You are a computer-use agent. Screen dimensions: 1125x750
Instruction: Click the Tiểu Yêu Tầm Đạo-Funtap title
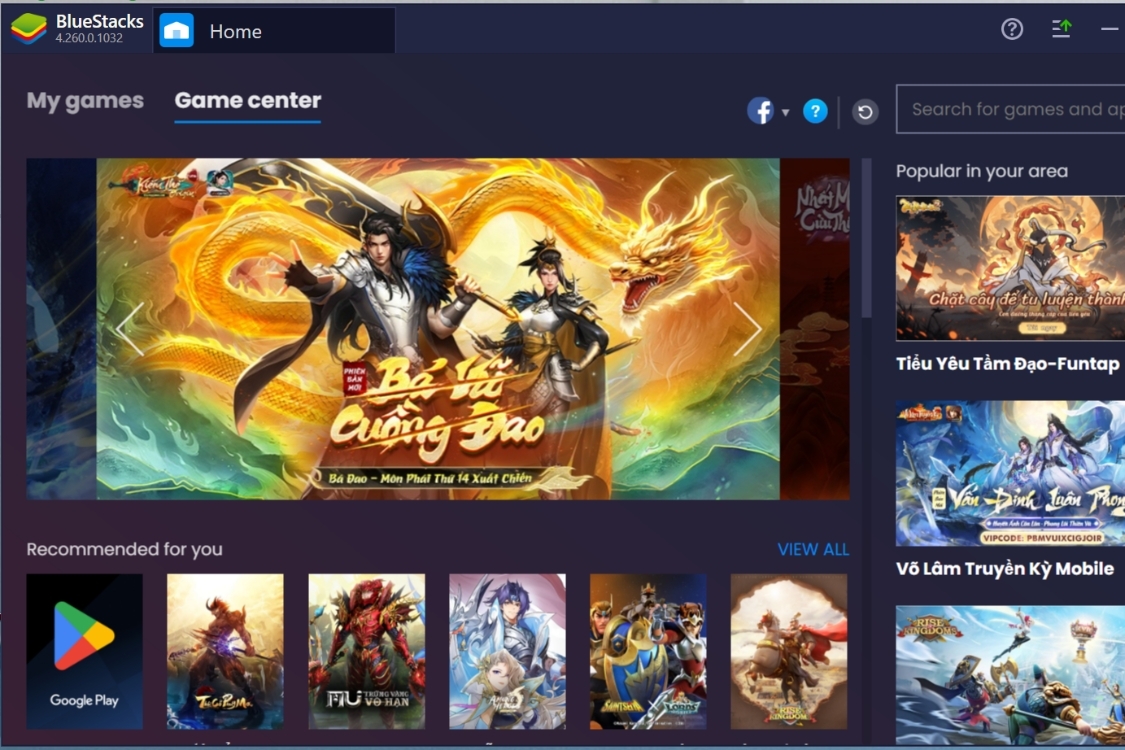coord(1008,364)
